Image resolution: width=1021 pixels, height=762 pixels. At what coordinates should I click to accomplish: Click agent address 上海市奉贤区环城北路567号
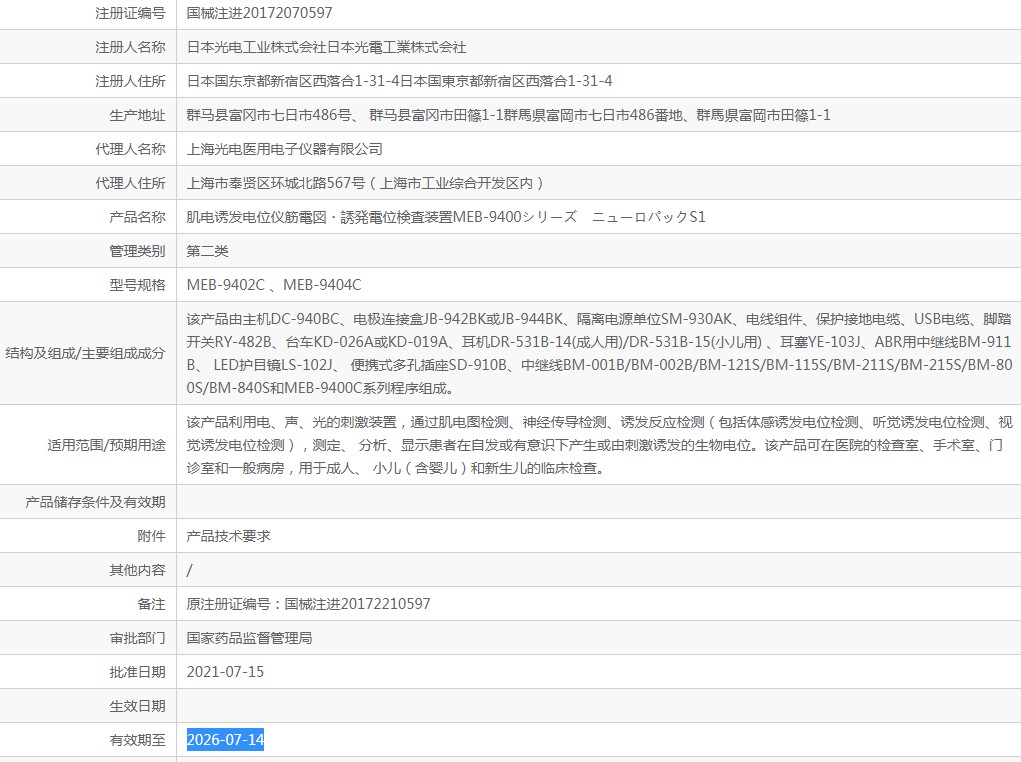[366, 183]
